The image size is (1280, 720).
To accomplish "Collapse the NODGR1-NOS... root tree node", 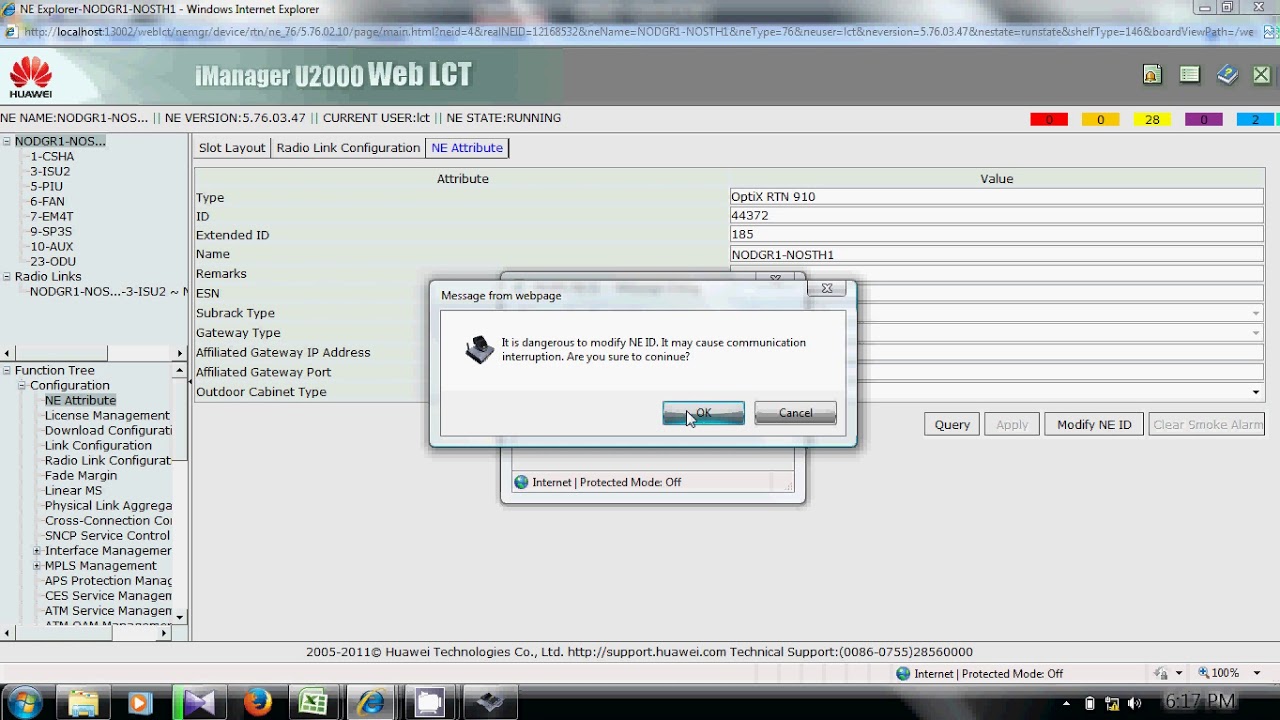I will tap(6, 141).
